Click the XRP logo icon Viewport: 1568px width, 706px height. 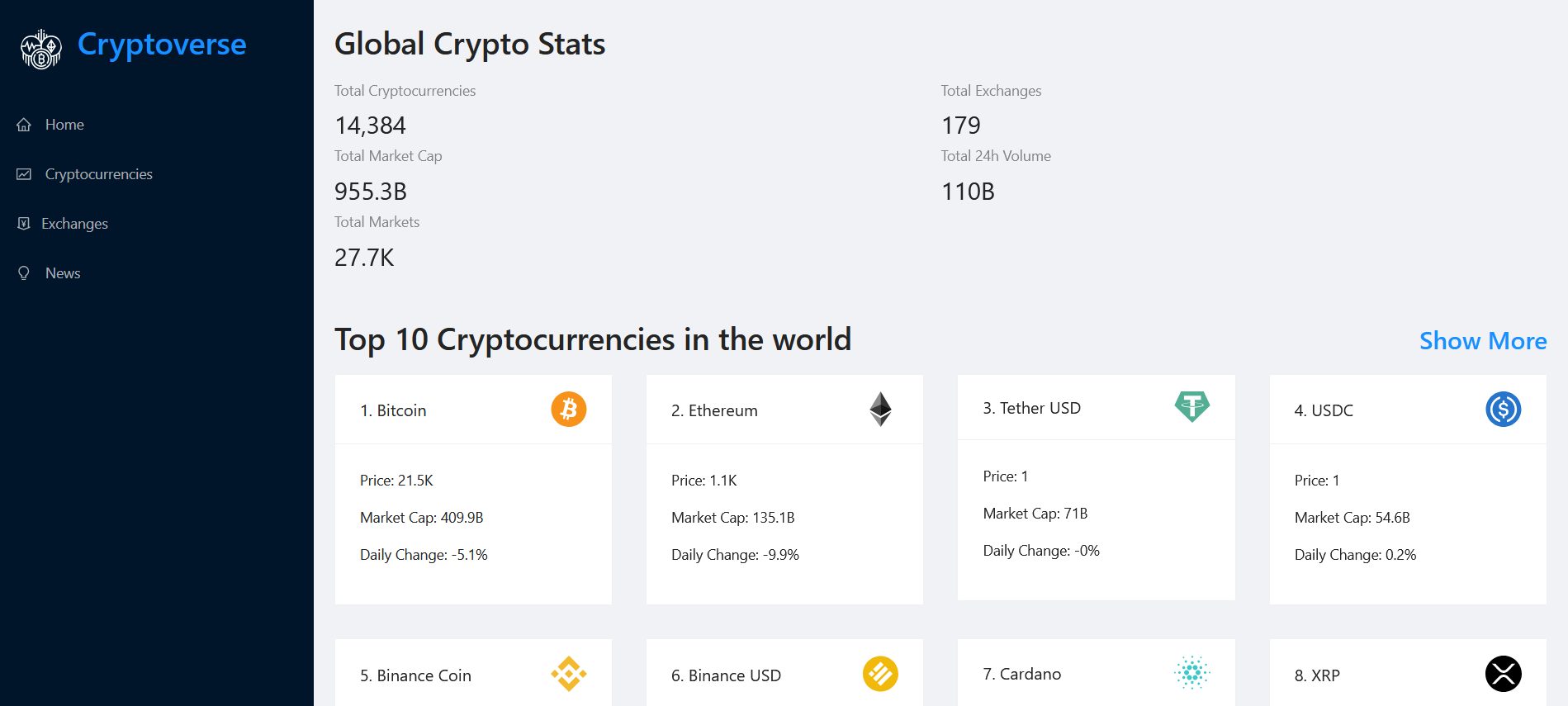coord(1504,674)
